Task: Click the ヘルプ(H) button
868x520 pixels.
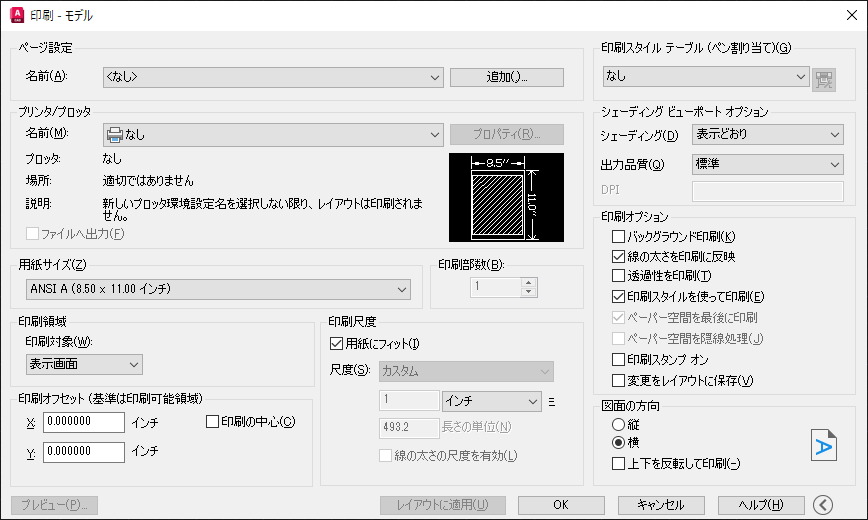Action: [x=761, y=504]
